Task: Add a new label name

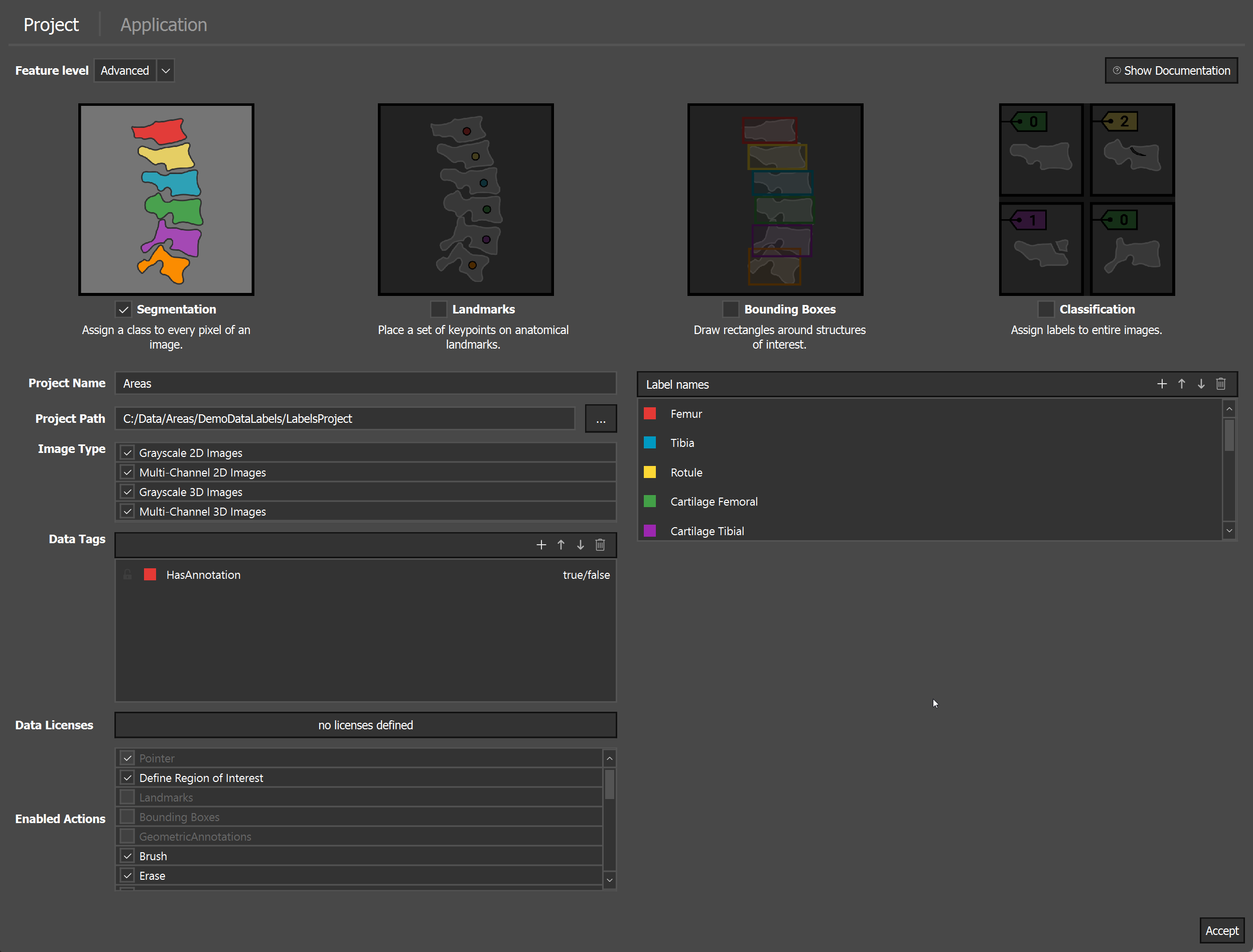Action: pos(1162,384)
